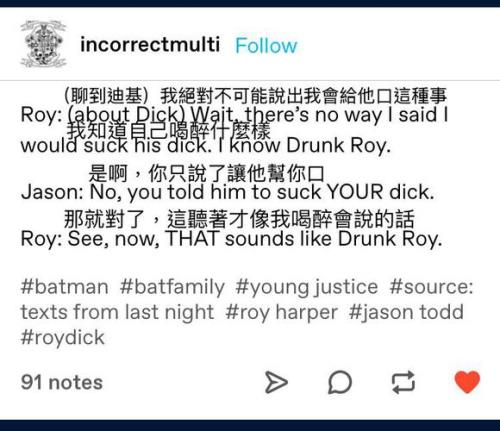Image resolution: width=500 pixels, height=431 pixels.
Task: Click Jason's dialogue line
Action: coord(228,192)
